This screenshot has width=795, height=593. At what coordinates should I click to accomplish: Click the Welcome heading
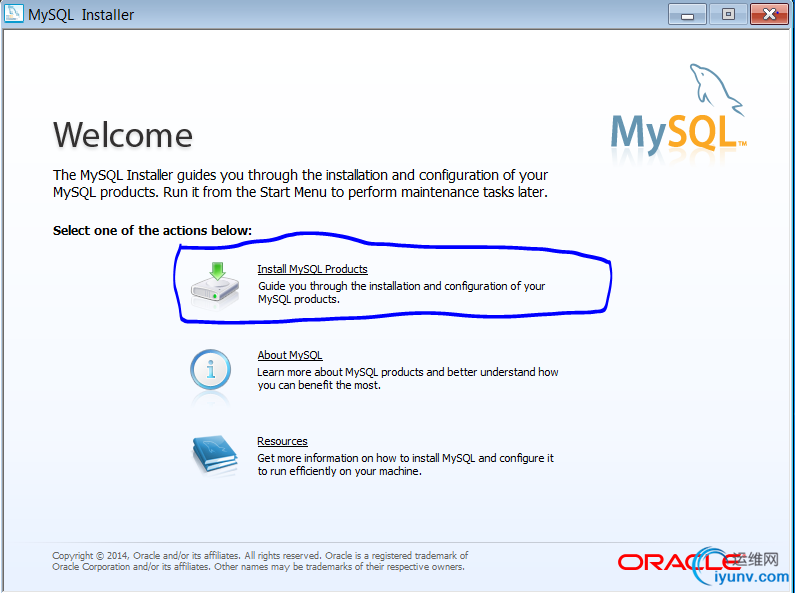click(x=123, y=135)
